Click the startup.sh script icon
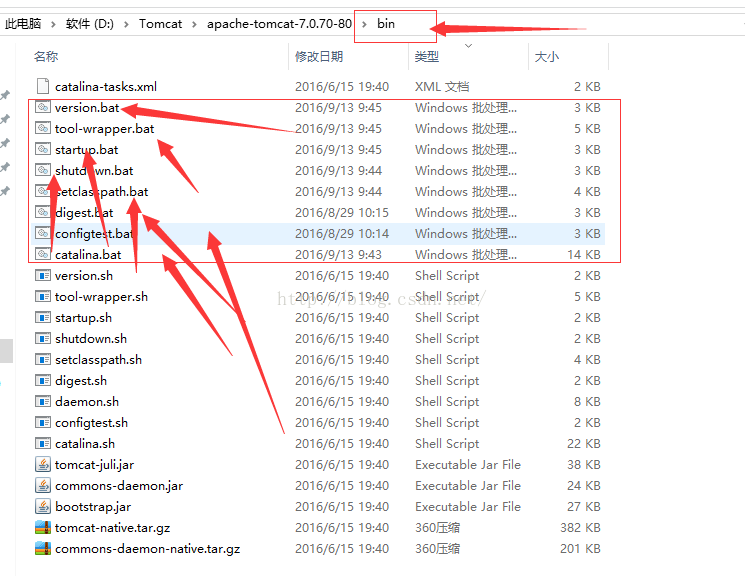 click(x=43, y=317)
